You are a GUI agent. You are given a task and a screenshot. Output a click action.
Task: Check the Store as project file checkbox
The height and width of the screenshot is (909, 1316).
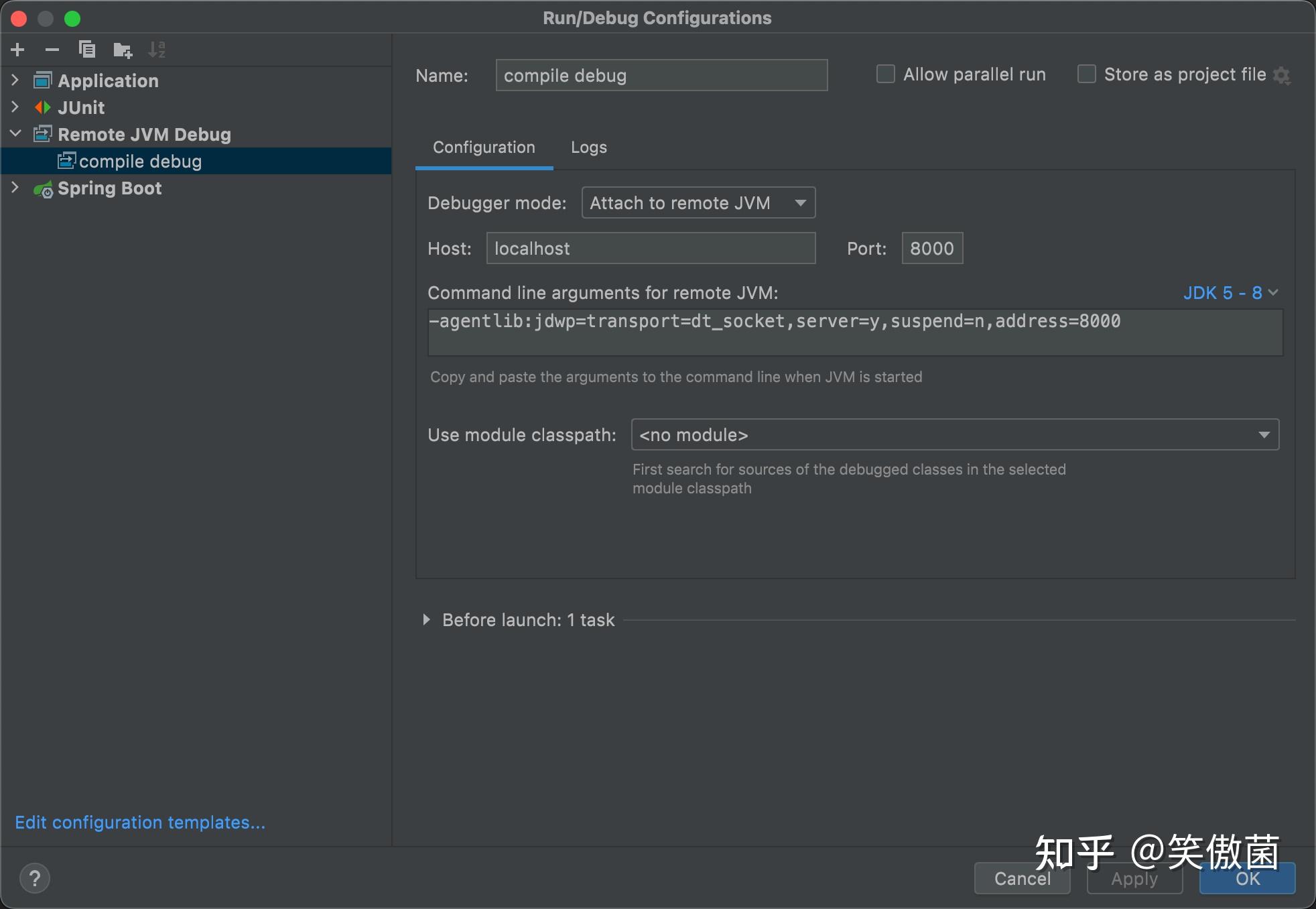point(1086,74)
